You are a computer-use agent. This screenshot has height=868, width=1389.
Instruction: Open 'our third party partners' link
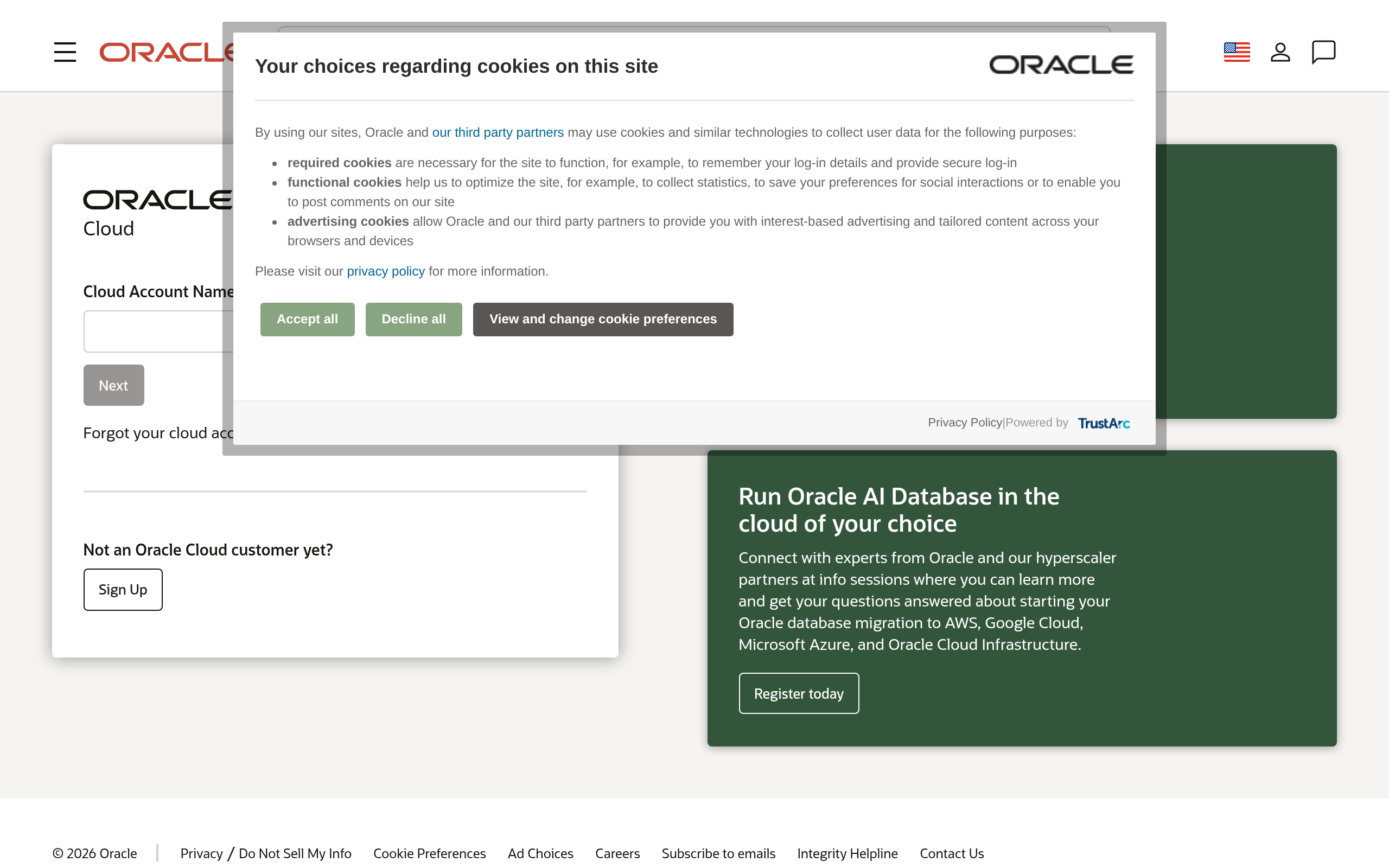click(498, 132)
